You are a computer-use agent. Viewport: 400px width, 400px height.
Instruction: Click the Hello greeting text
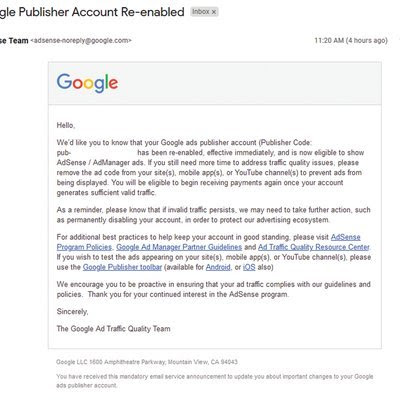coord(66,125)
